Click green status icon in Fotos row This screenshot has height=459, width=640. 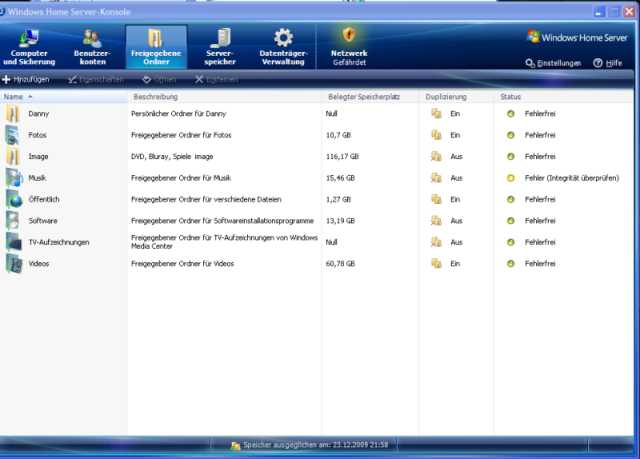pyautogui.click(x=511, y=135)
